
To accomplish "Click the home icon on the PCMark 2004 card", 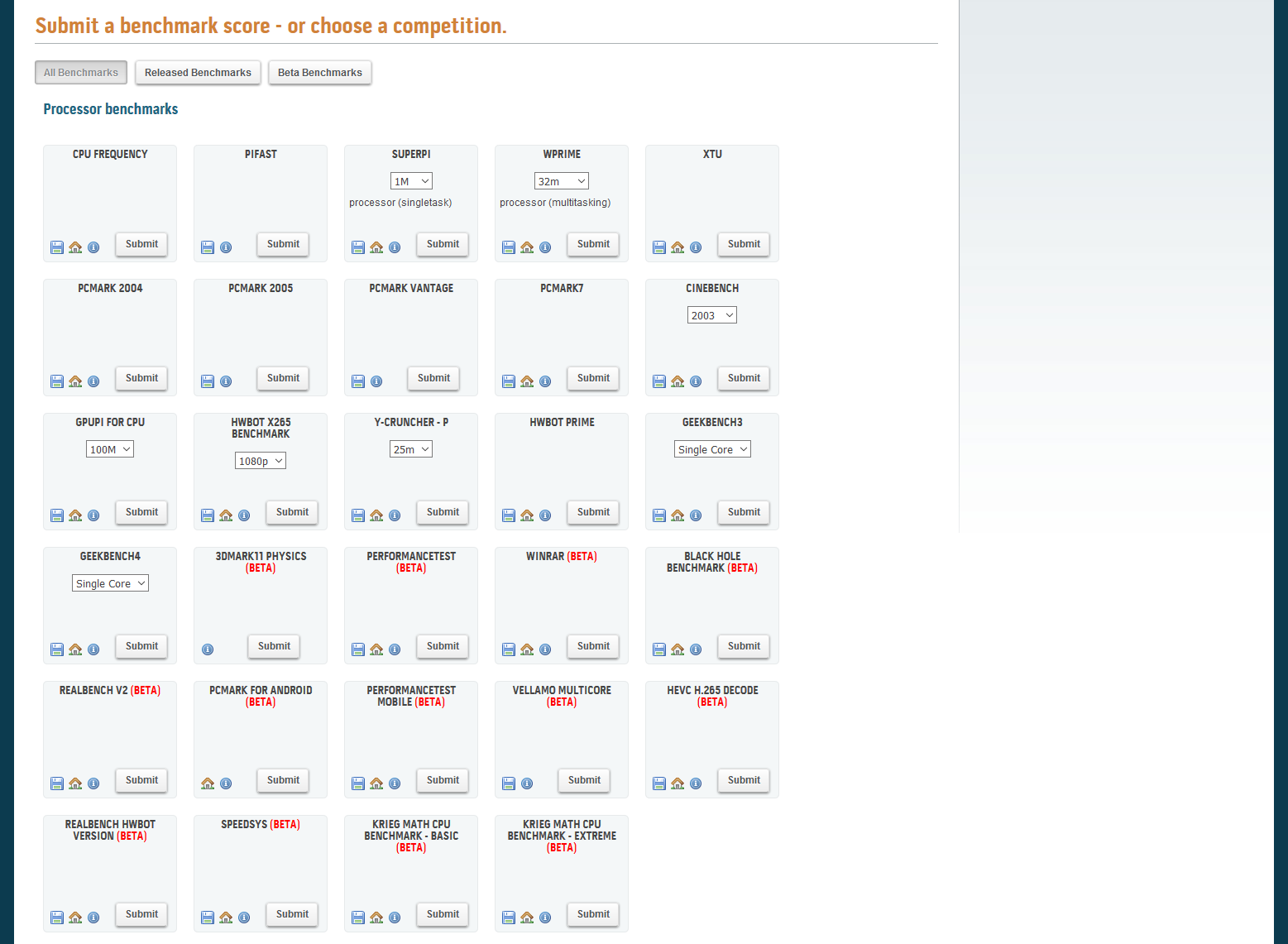I will click(x=75, y=381).
